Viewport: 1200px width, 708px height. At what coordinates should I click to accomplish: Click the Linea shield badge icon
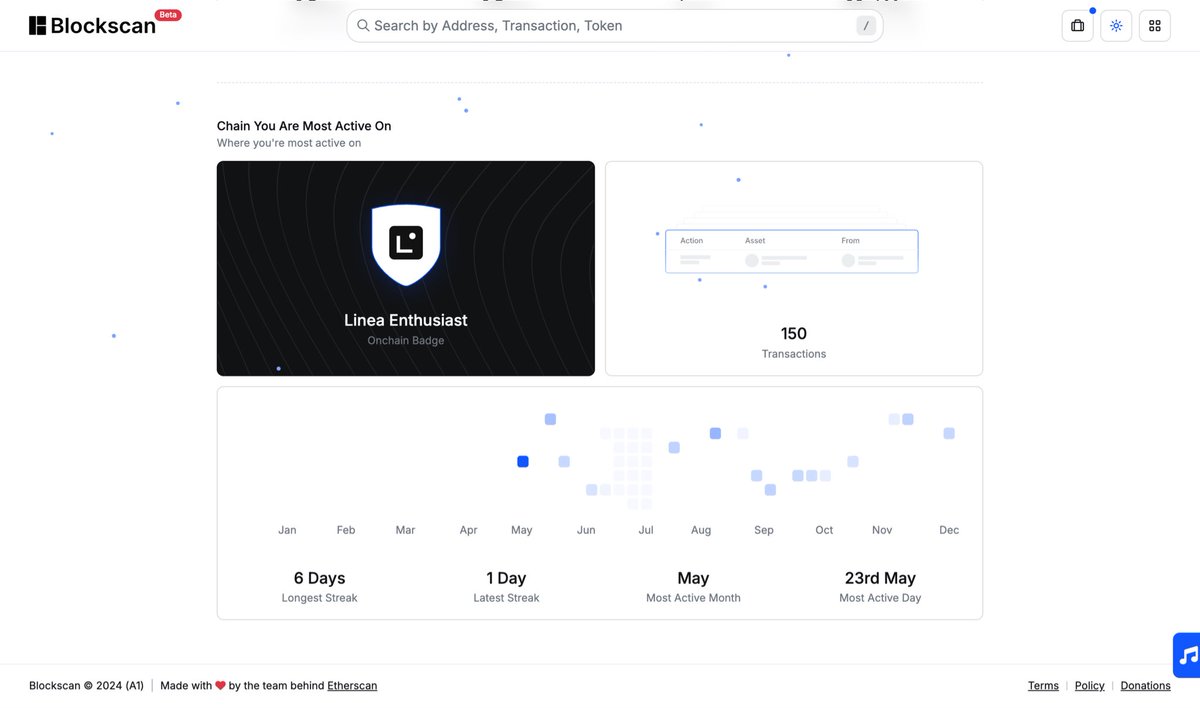[x=406, y=244]
